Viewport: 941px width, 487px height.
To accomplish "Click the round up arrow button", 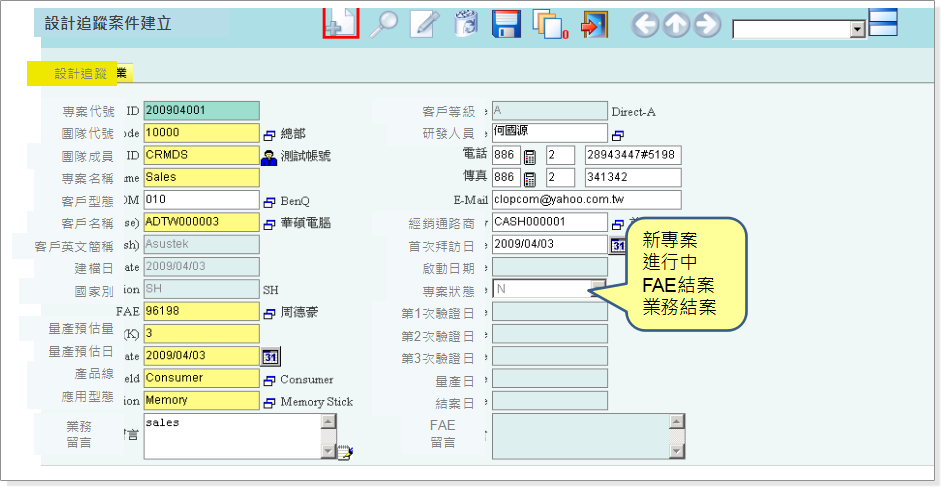I will point(676,25).
